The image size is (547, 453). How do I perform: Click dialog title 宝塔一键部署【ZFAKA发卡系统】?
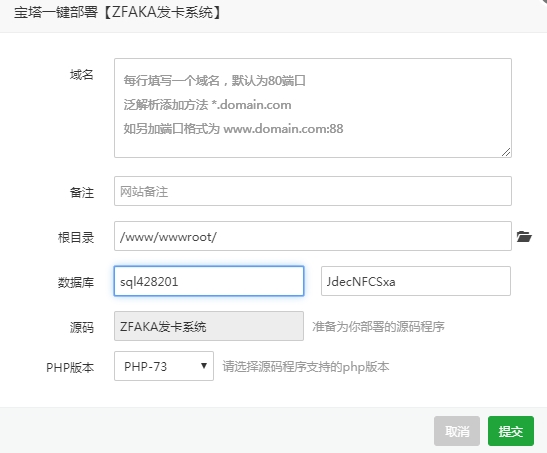point(118,13)
